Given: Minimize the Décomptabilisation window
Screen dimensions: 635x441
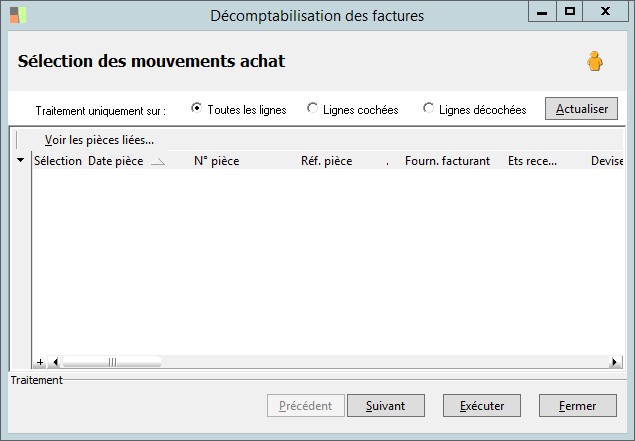Looking at the screenshot, I should tap(539, 12).
